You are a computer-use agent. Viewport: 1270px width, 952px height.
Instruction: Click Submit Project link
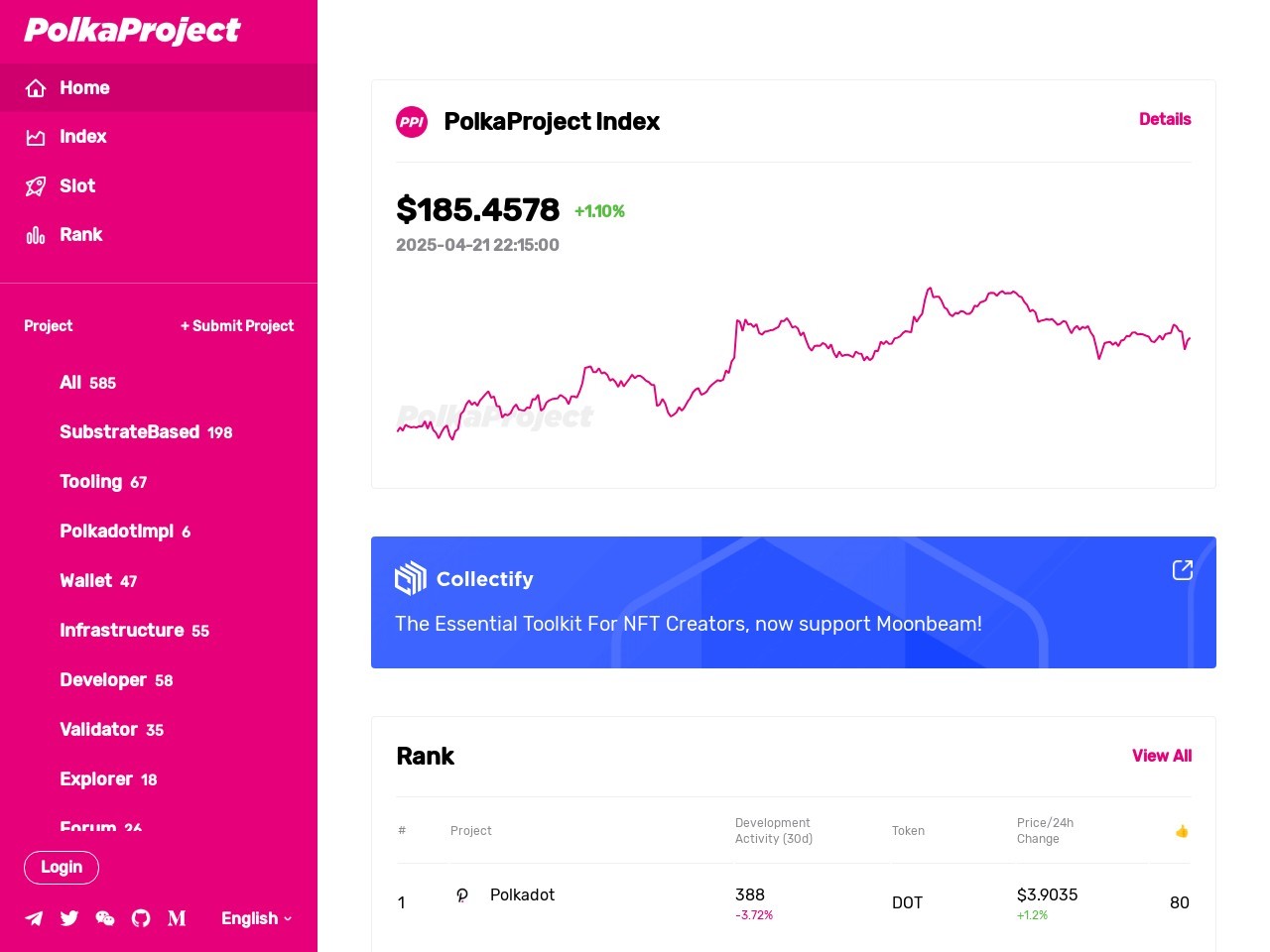(237, 326)
